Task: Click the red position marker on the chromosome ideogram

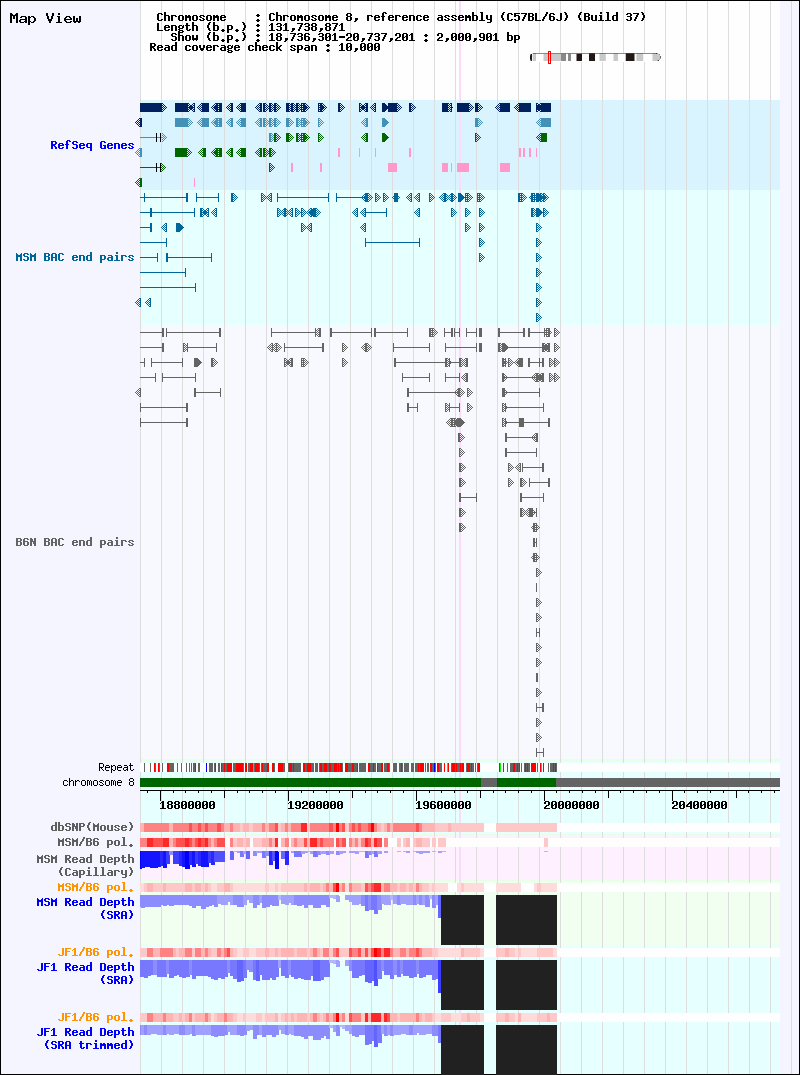Action: [549, 58]
